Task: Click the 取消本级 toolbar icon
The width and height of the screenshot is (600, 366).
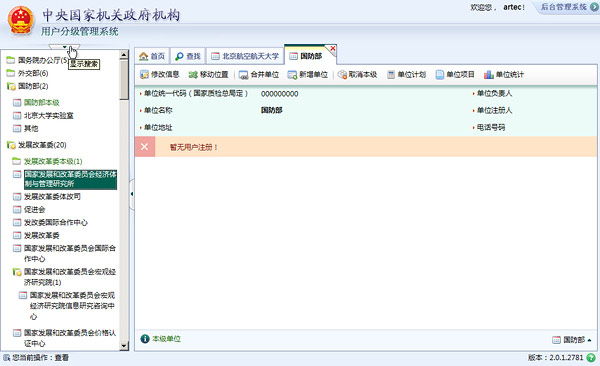Action: [x=342, y=75]
